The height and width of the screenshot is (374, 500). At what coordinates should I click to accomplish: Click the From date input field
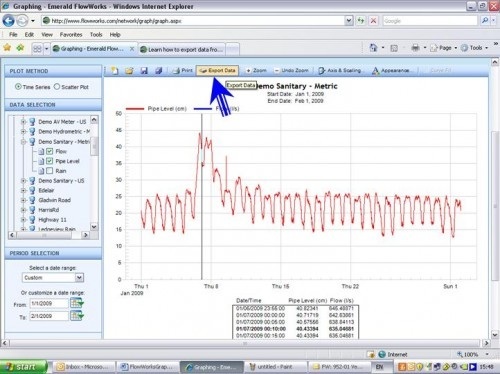[49, 303]
